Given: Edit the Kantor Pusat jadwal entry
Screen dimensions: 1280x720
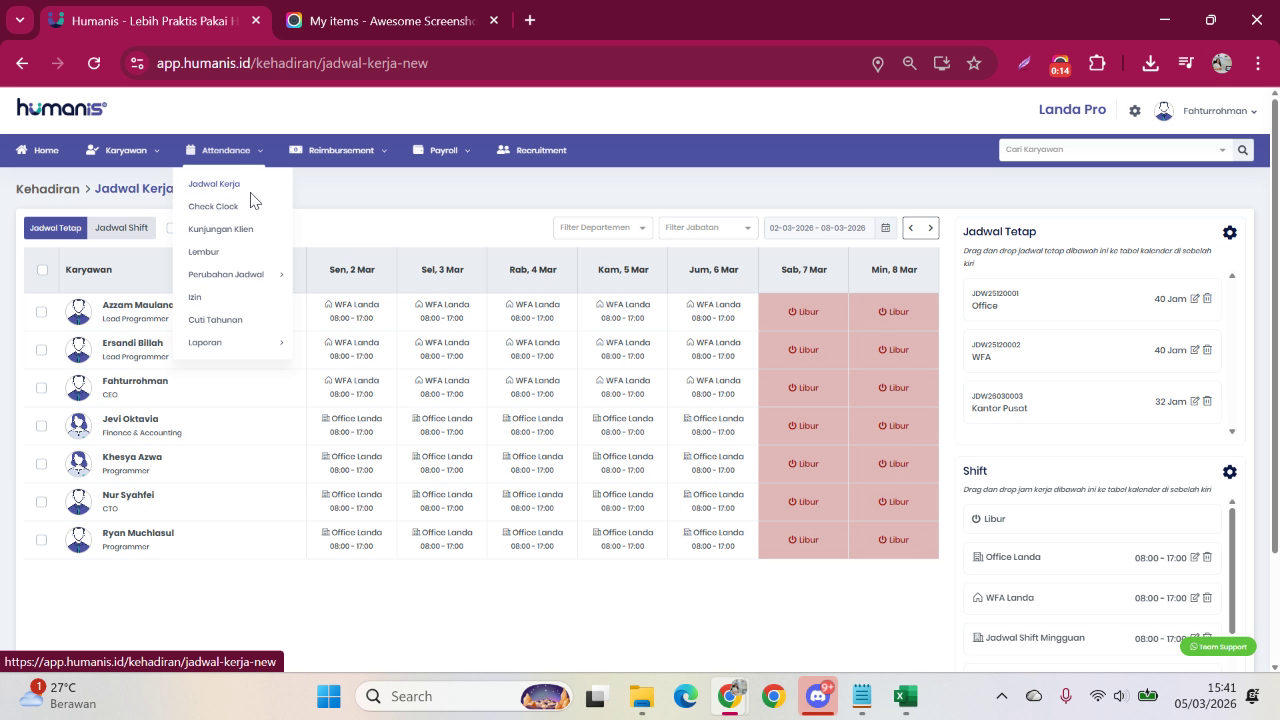Looking at the screenshot, I should click(x=1195, y=401).
